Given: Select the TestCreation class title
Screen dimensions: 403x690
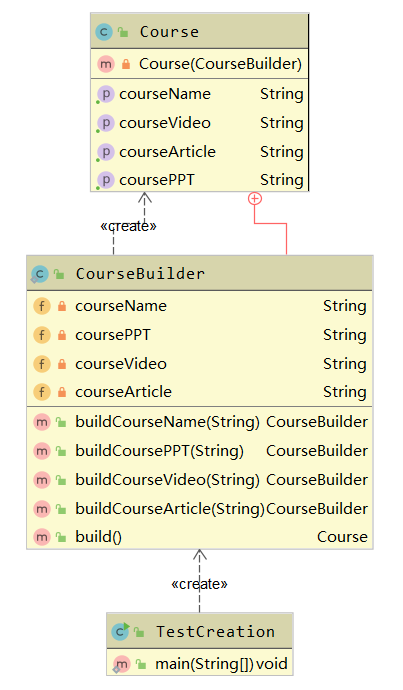Looking at the screenshot, I should (x=216, y=632).
